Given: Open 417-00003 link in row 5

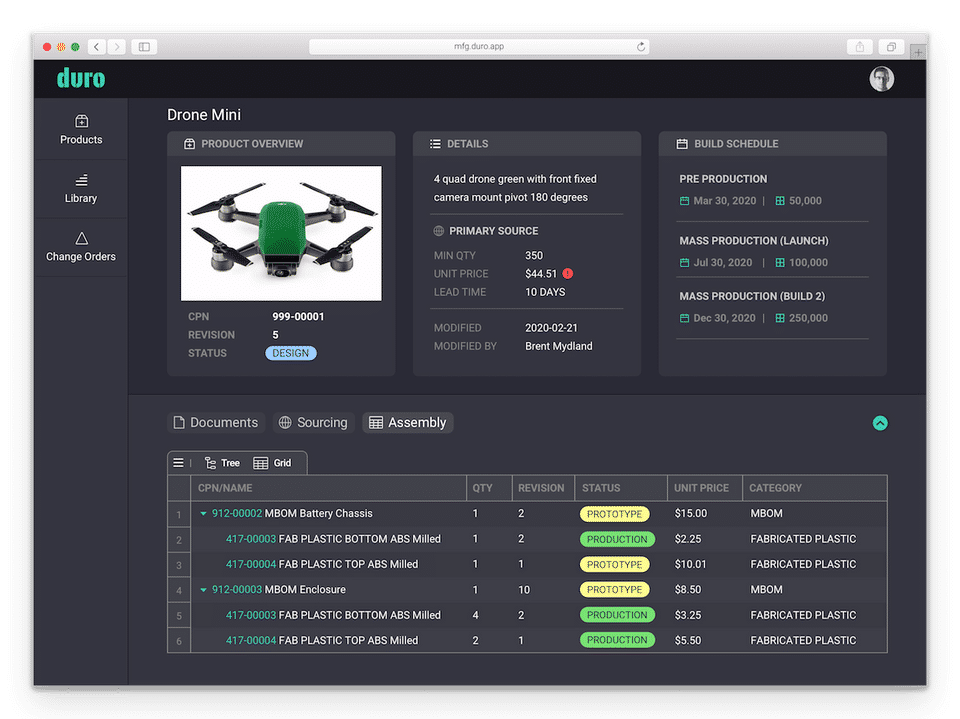Looking at the screenshot, I should (x=251, y=615).
